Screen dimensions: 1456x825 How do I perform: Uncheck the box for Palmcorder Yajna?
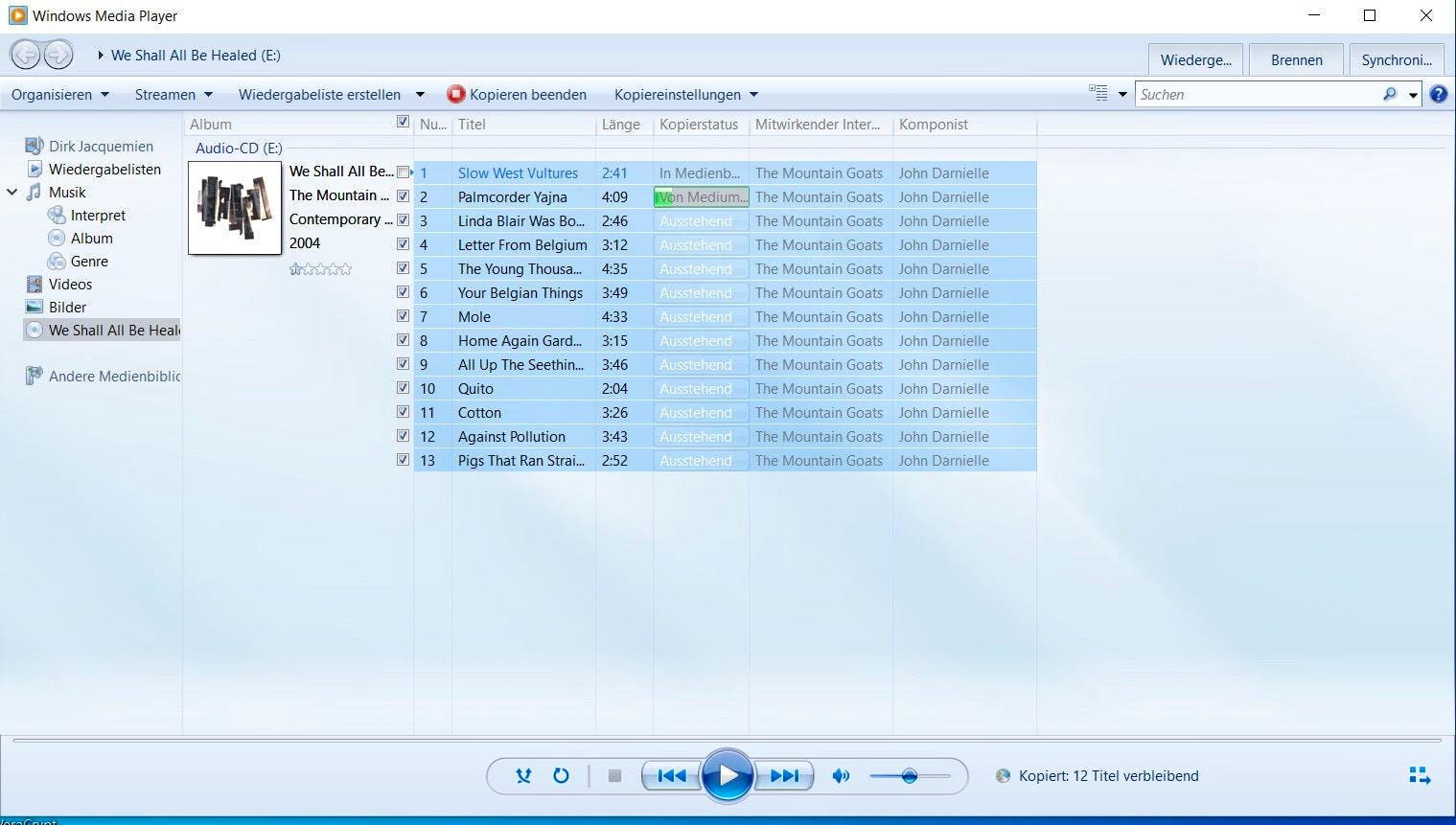click(403, 196)
